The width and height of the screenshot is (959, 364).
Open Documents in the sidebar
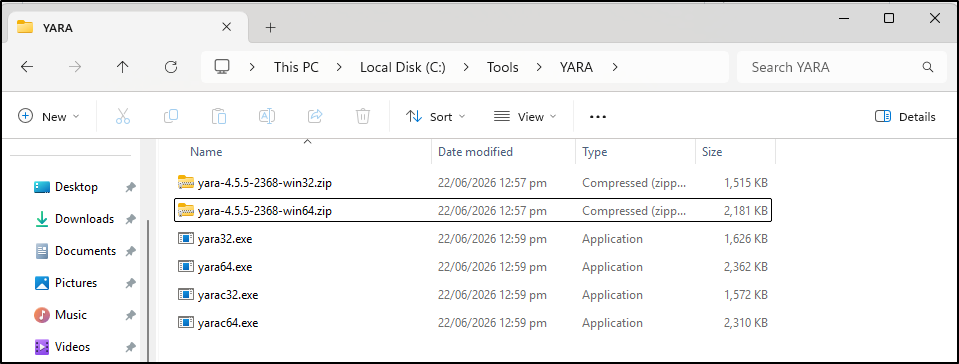85,251
